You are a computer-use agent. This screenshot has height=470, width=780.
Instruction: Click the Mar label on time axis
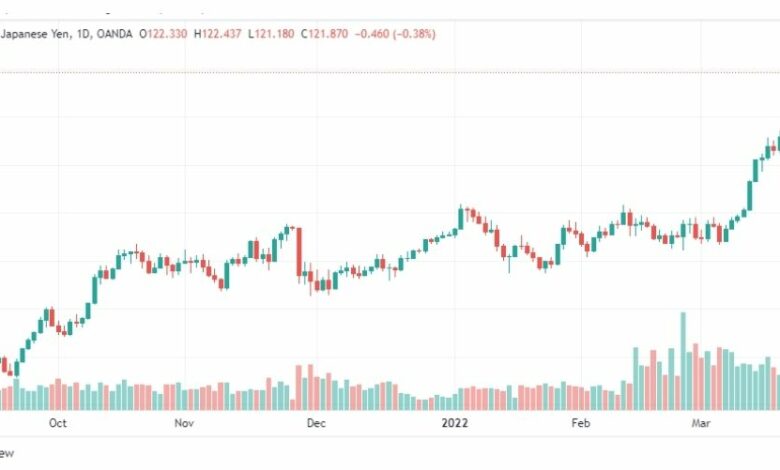pos(701,423)
